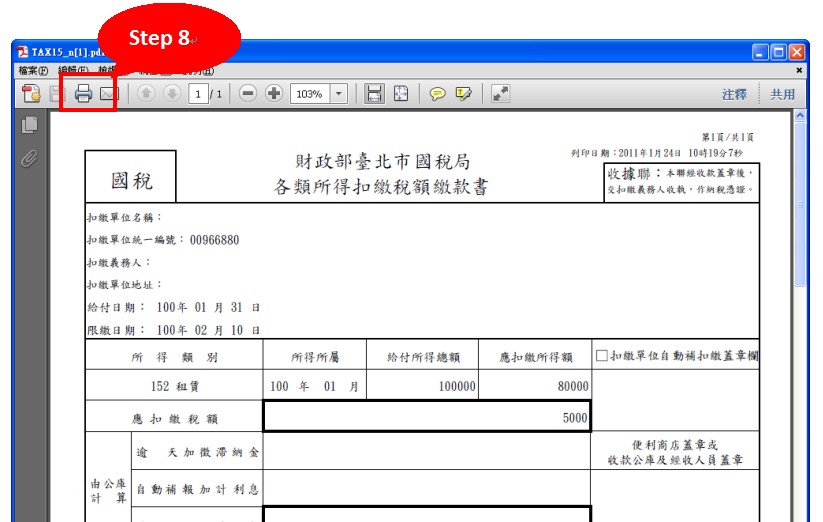Click the TAX15_n[1].pdf window title
Screen dimensions: 823x522
[x=66, y=52]
